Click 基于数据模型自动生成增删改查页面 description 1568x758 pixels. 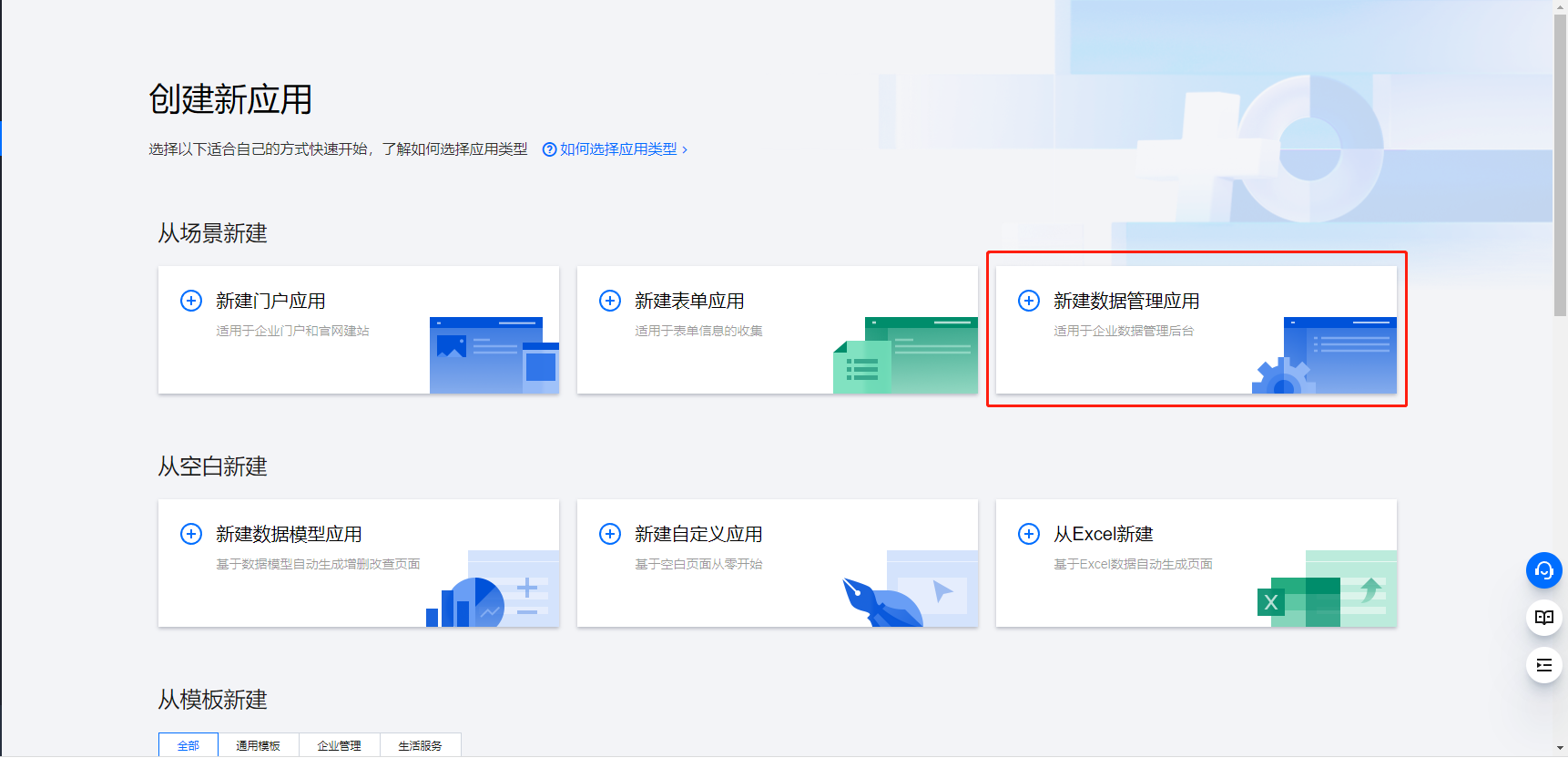(x=318, y=564)
